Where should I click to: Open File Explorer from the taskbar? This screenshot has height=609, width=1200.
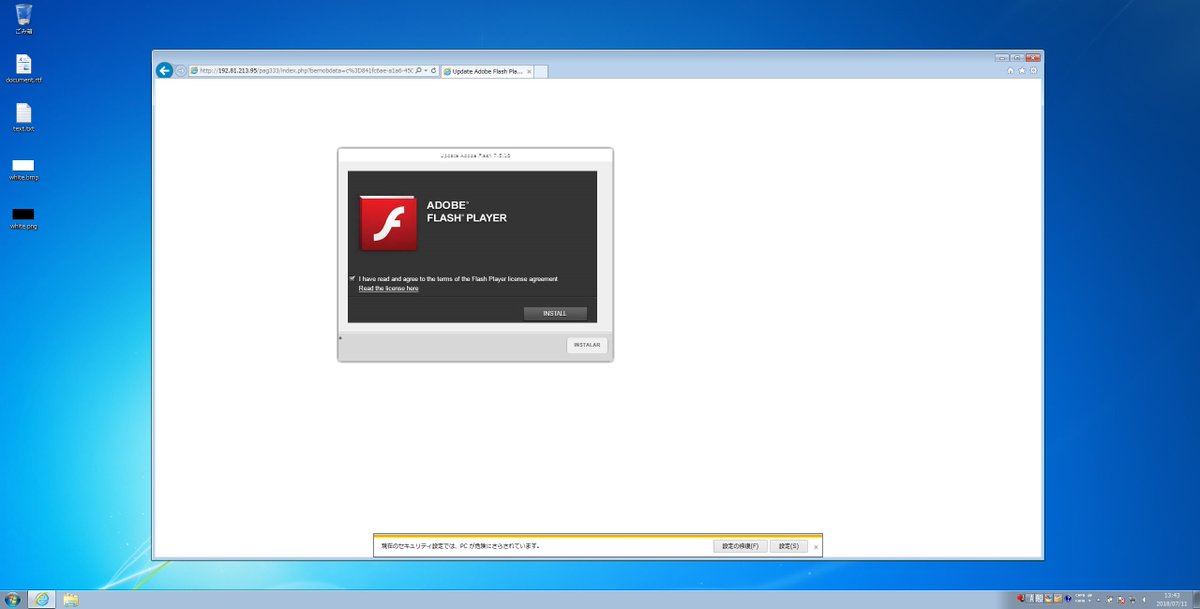click(71, 599)
